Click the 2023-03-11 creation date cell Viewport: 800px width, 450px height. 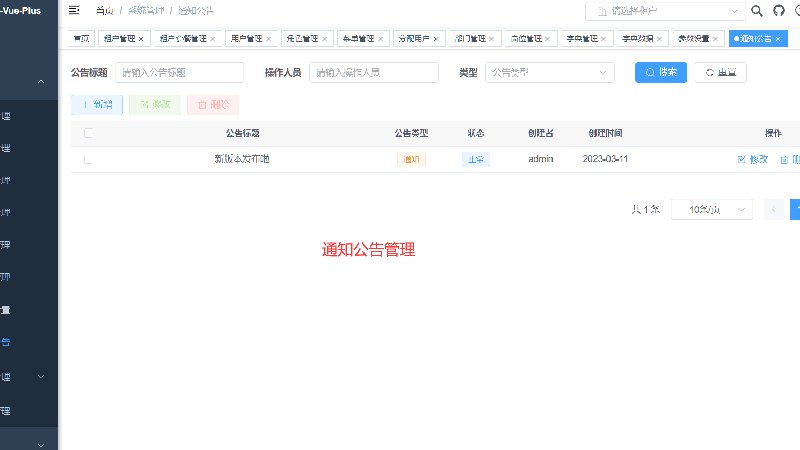click(605, 159)
